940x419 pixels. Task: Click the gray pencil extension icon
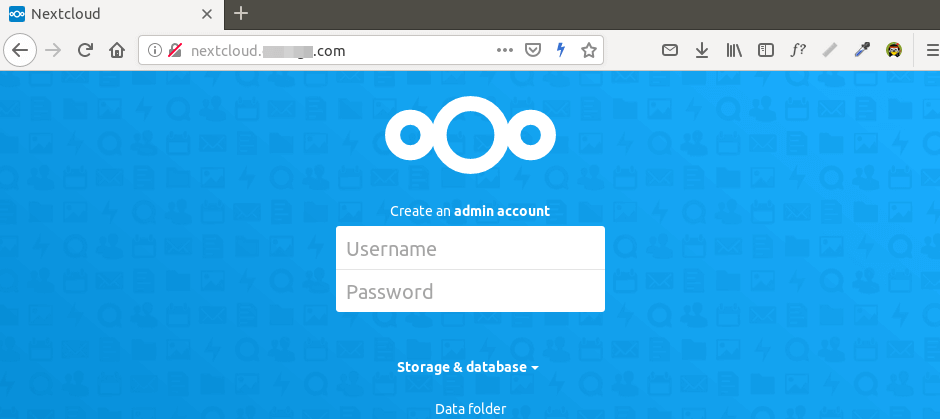point(830,50)
